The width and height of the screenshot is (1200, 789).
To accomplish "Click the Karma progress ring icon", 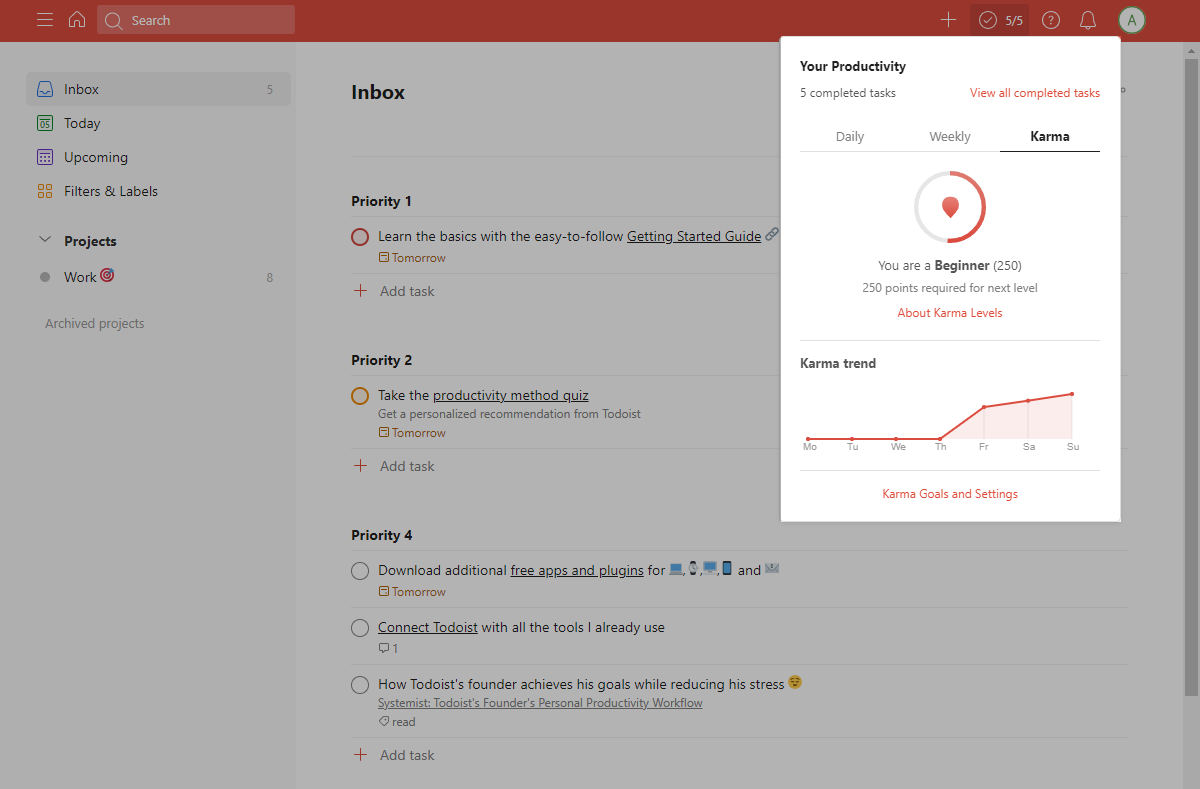I will point(950,207).
